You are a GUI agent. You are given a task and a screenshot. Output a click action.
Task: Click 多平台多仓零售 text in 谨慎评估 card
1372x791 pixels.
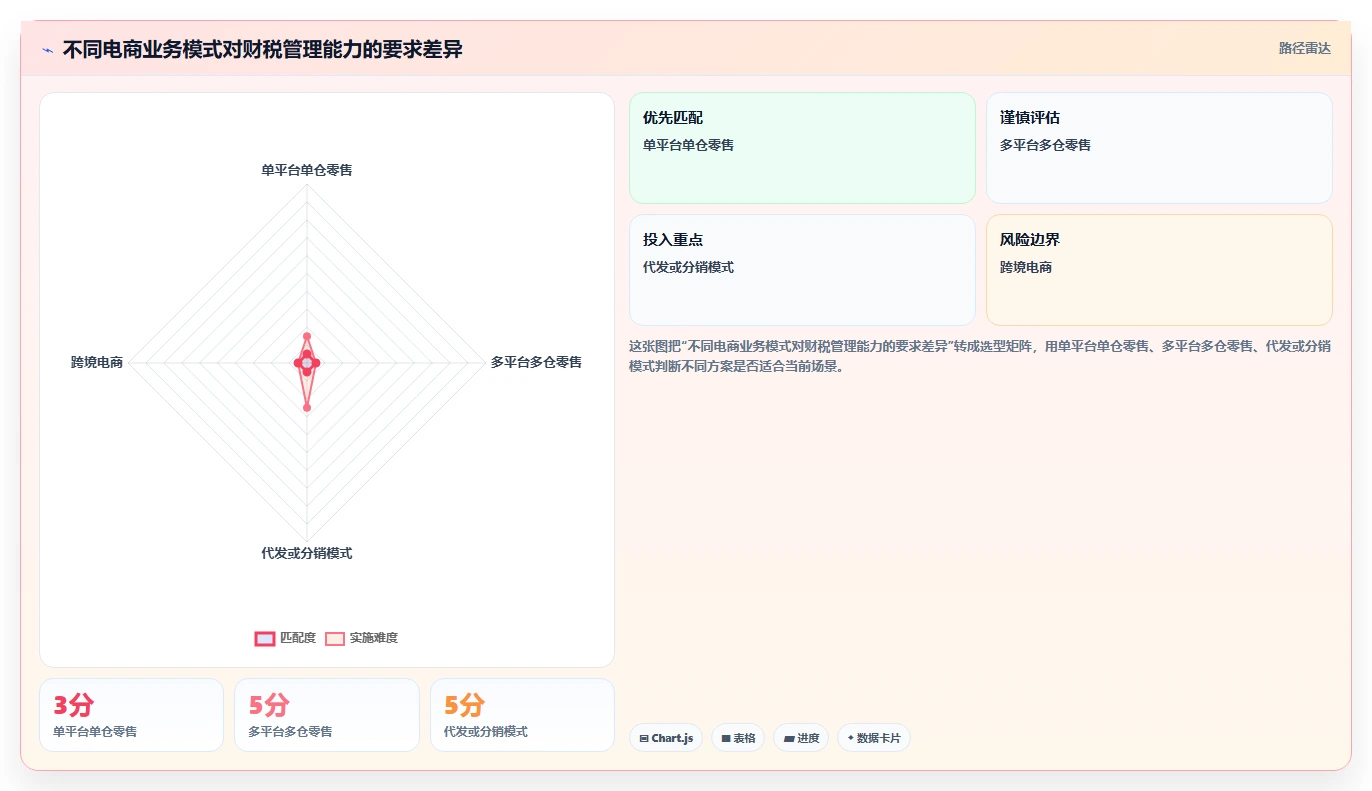[x=1045, y=145]
